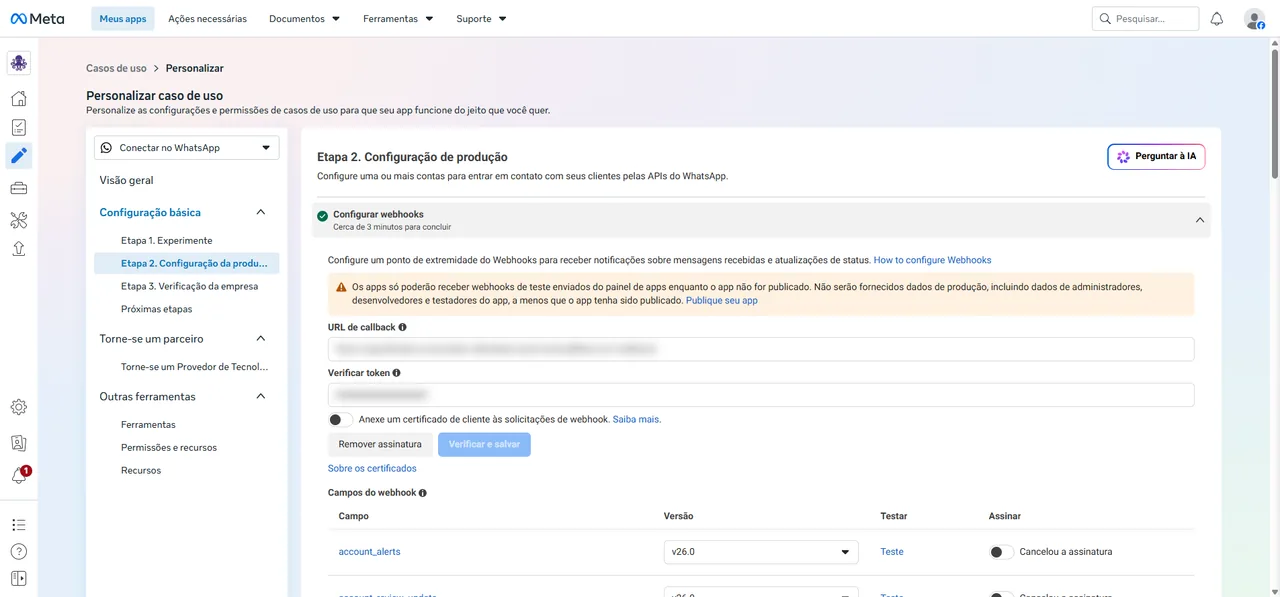This screenshot has height=597, width=1280.
Task: Collapse the Configurar webhooks section
Action: click(x=1200, y=220)
